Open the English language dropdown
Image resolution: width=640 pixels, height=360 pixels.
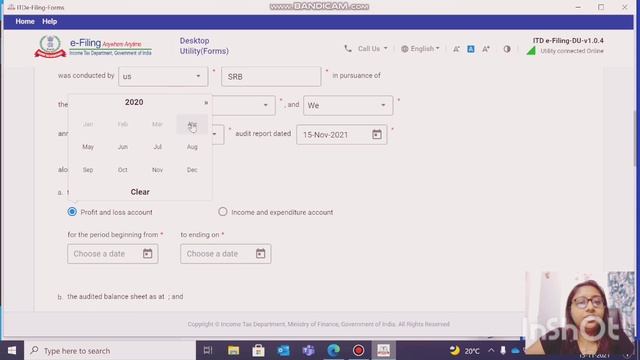425,49
